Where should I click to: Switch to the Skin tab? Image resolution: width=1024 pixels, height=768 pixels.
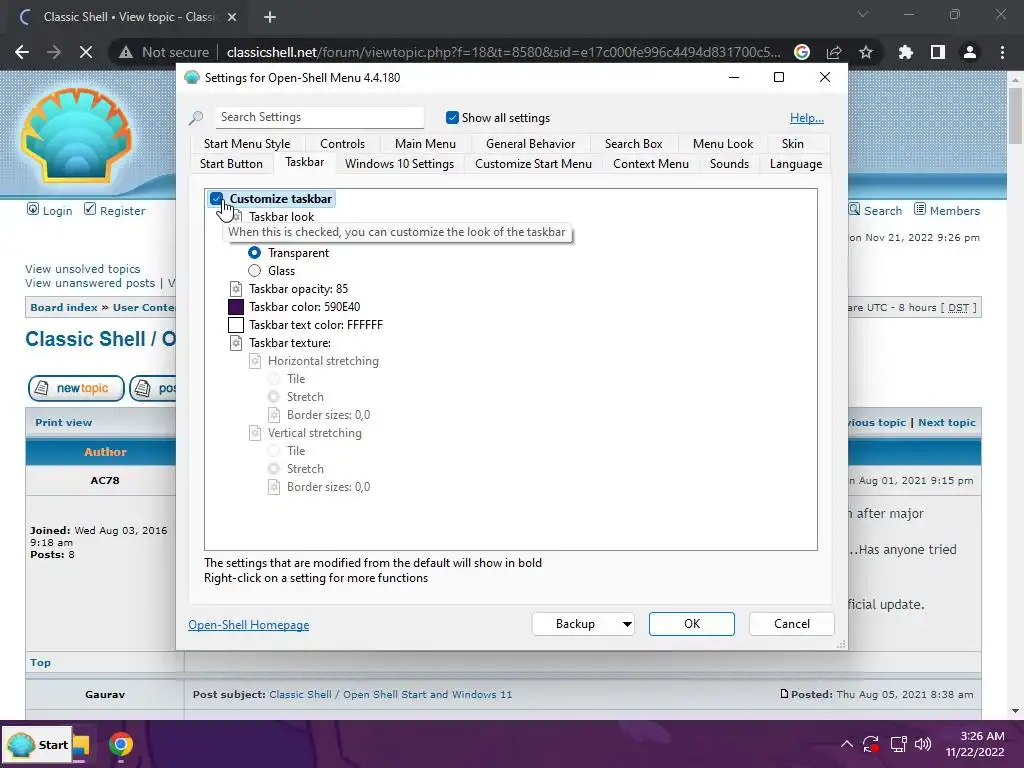click(793, 144)
